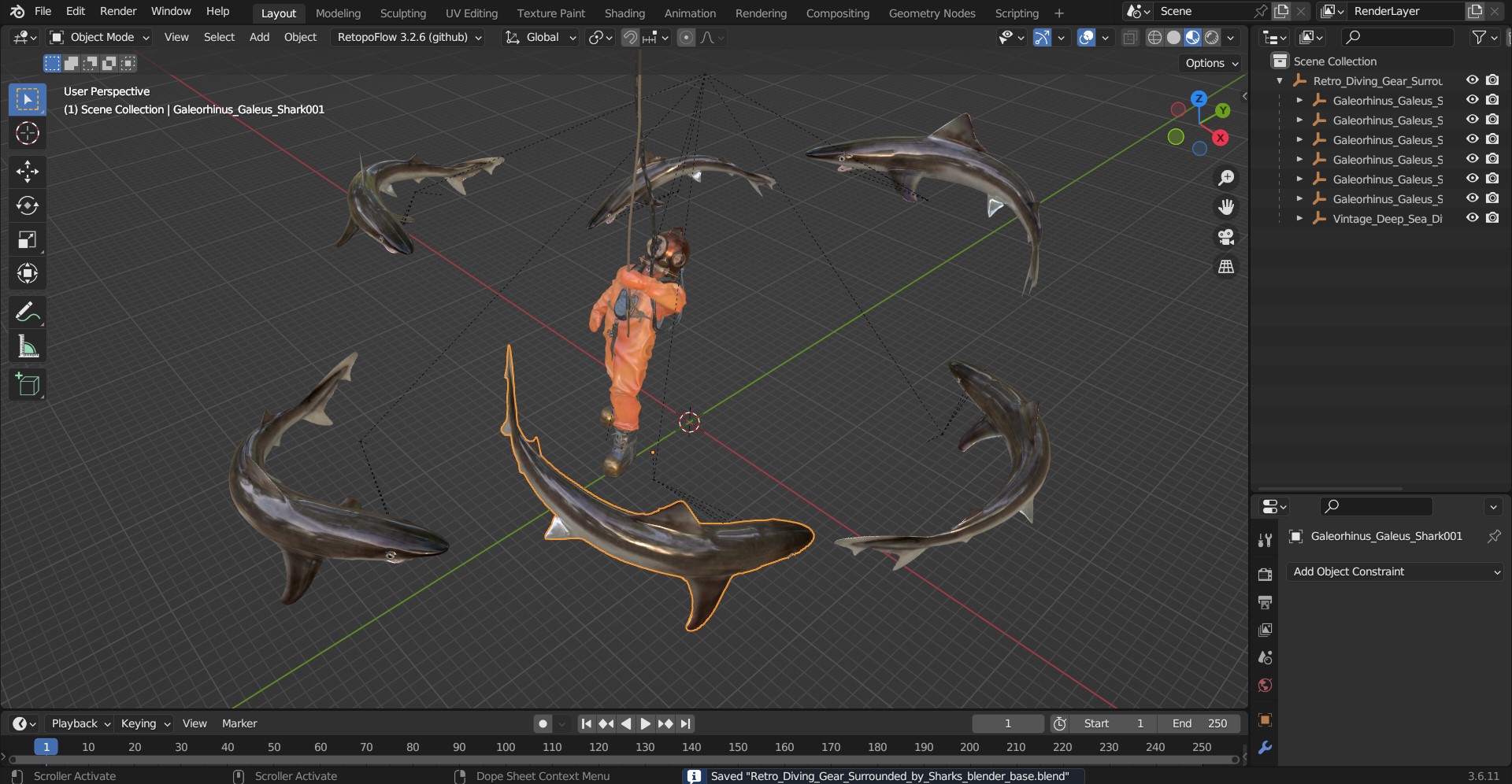
Task: Open the Render properties tab
Action: pos(1265,575)
